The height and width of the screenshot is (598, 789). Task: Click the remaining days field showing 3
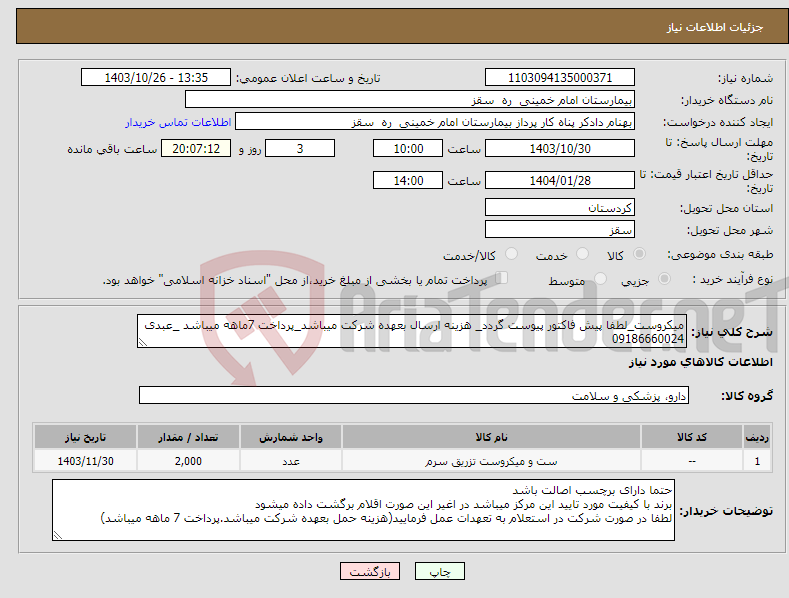(x=300, y=148)
